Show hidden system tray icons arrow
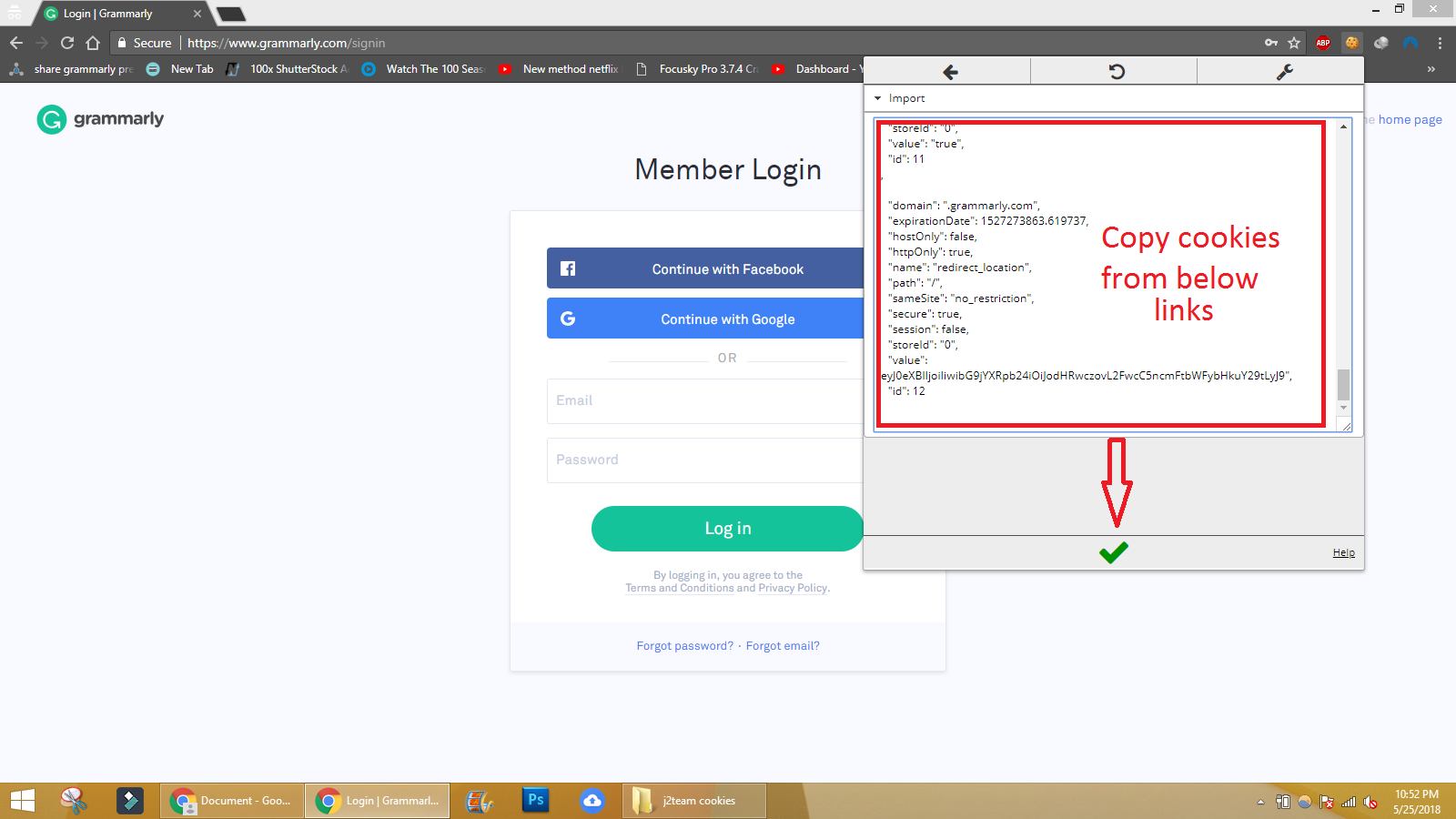 (1260, 802)
